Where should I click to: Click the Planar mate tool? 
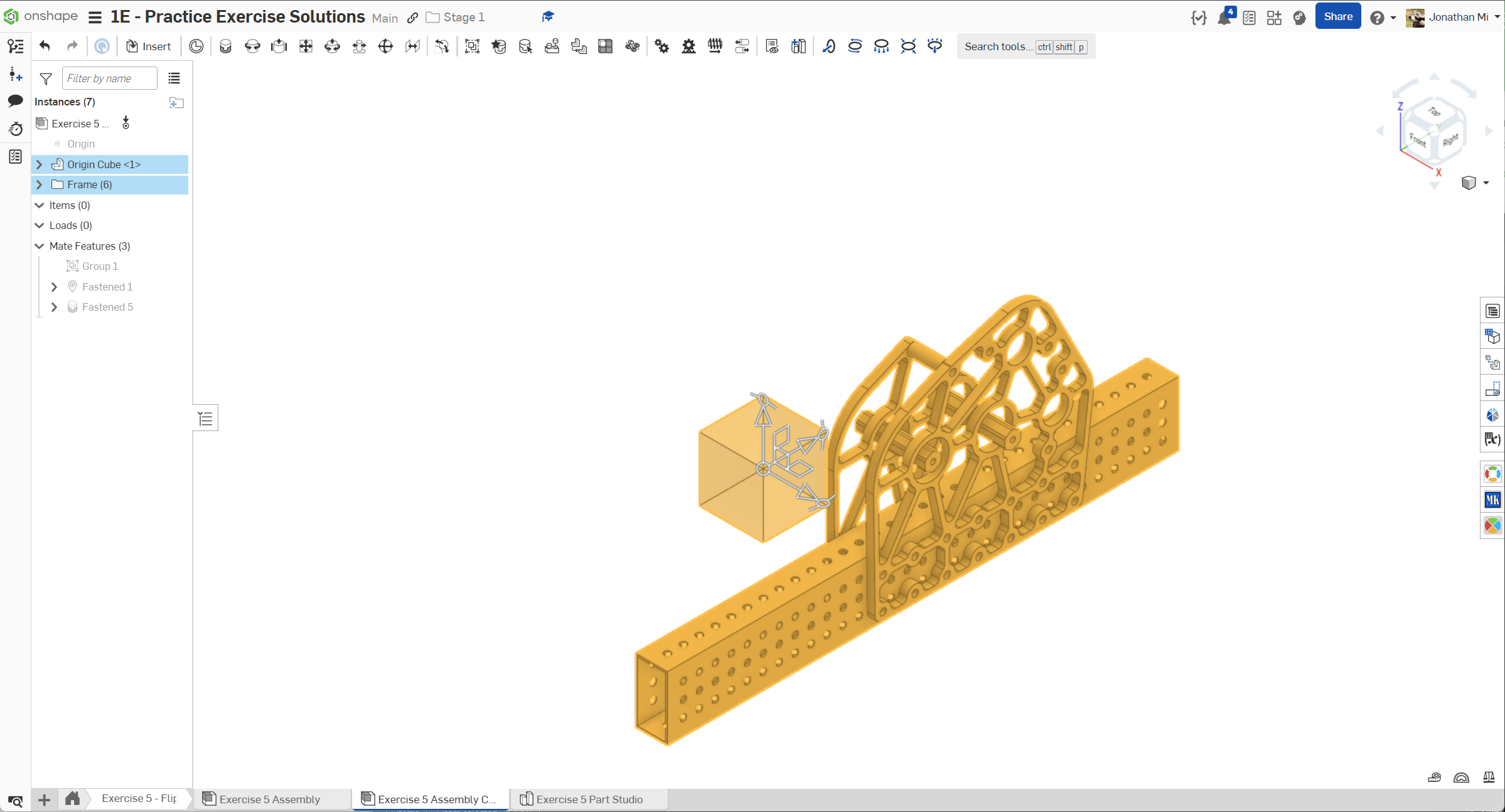pyautogui.click(x=306, y=46)
